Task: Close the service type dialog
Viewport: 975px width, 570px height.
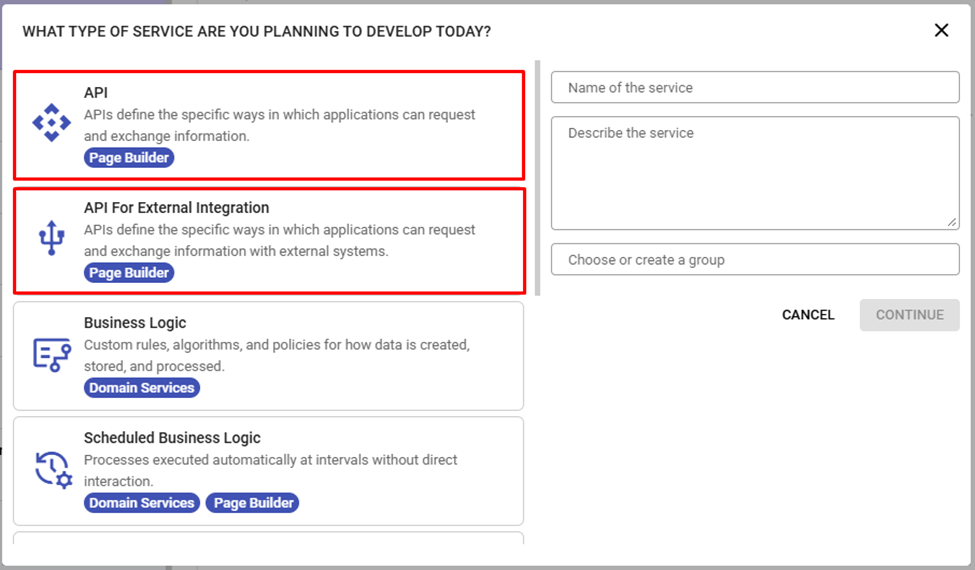Action: click(x=941, y=30)
